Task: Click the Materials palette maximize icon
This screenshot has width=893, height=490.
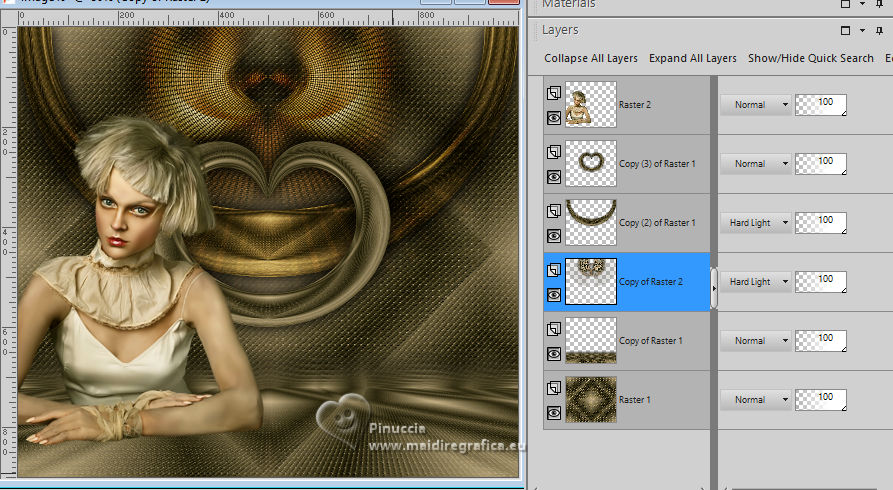Action: 845,3
